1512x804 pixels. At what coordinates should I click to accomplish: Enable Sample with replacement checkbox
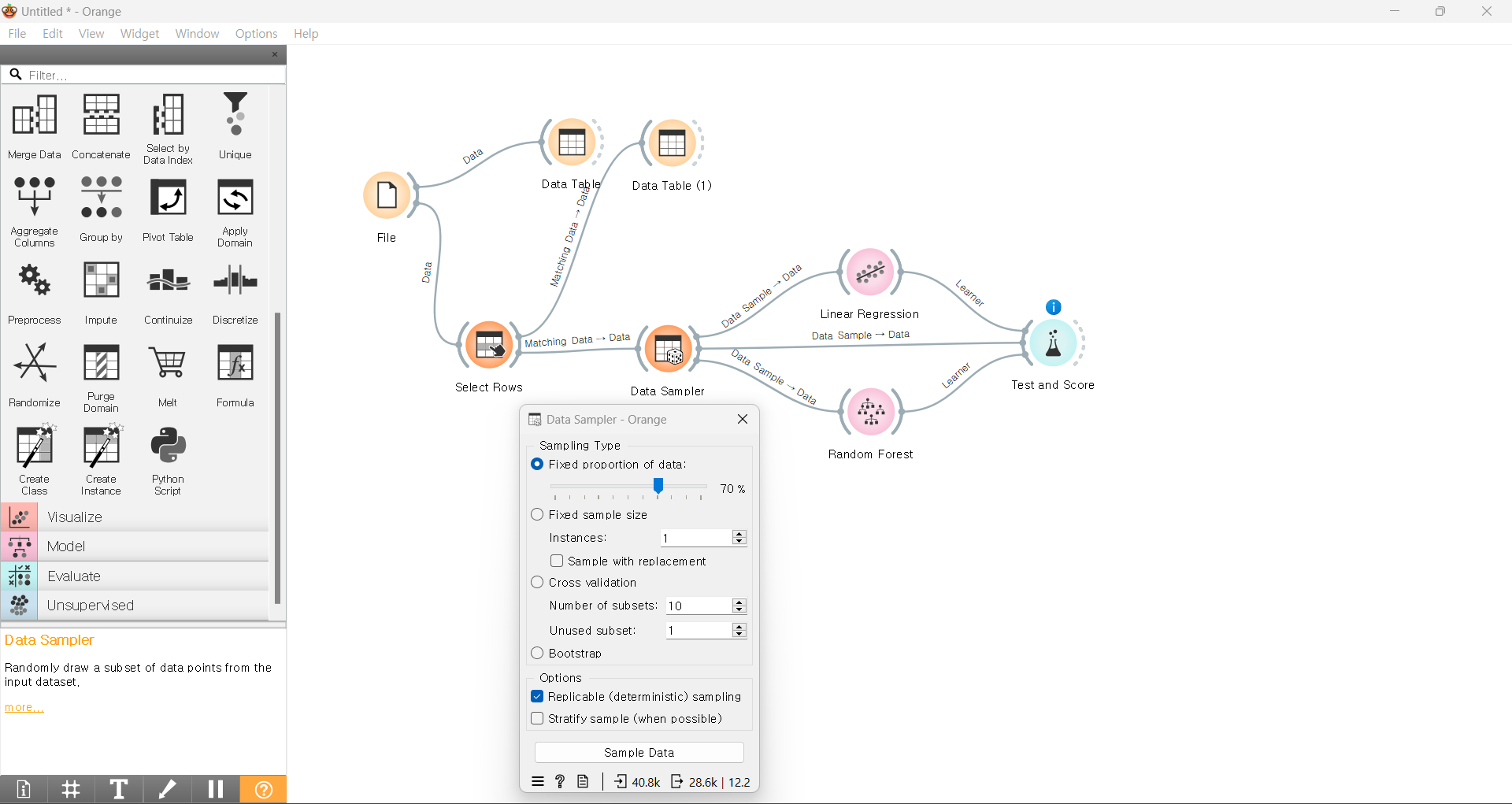[557, 561]
